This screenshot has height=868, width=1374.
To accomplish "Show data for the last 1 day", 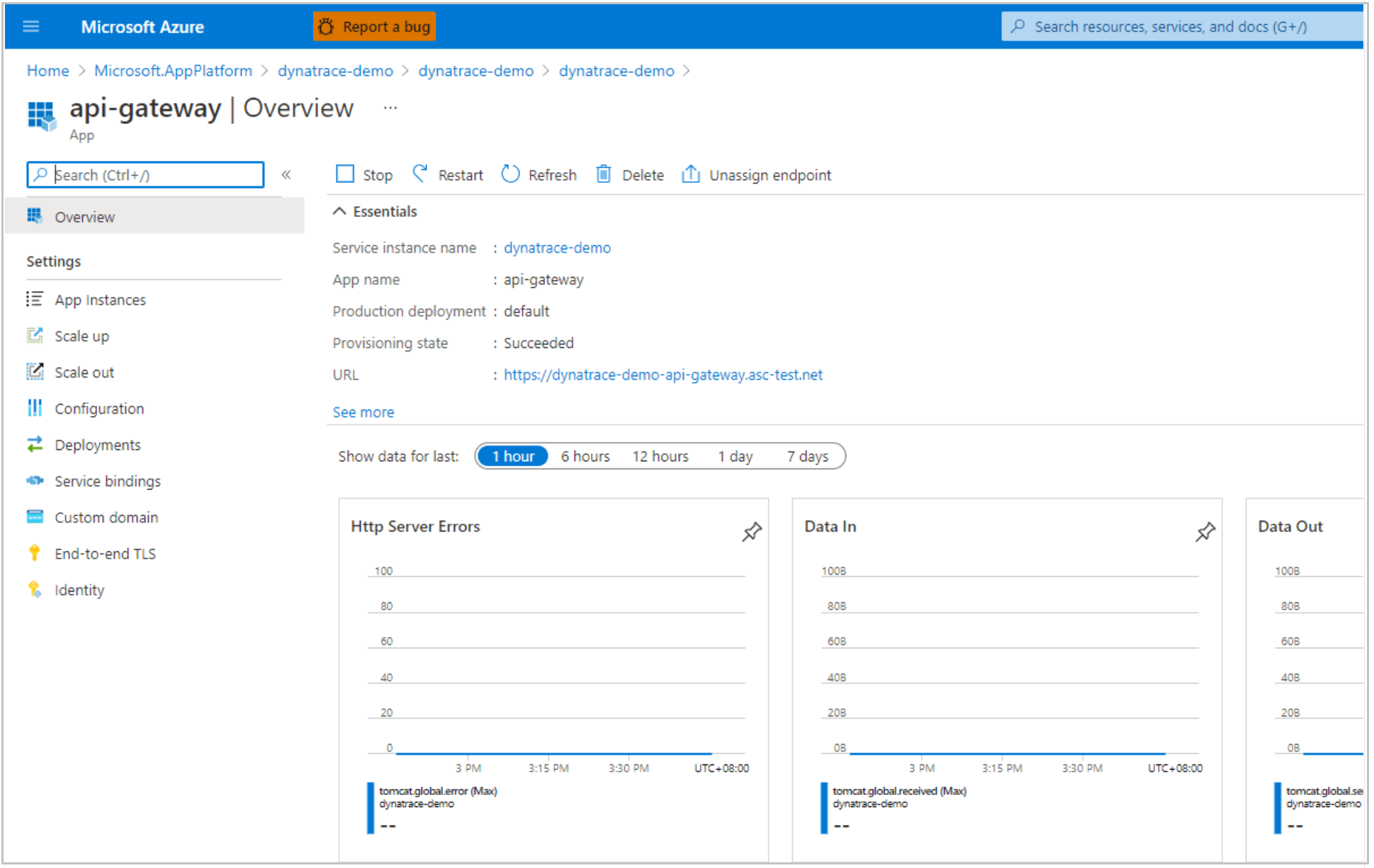I will click(x=735, y=456).
